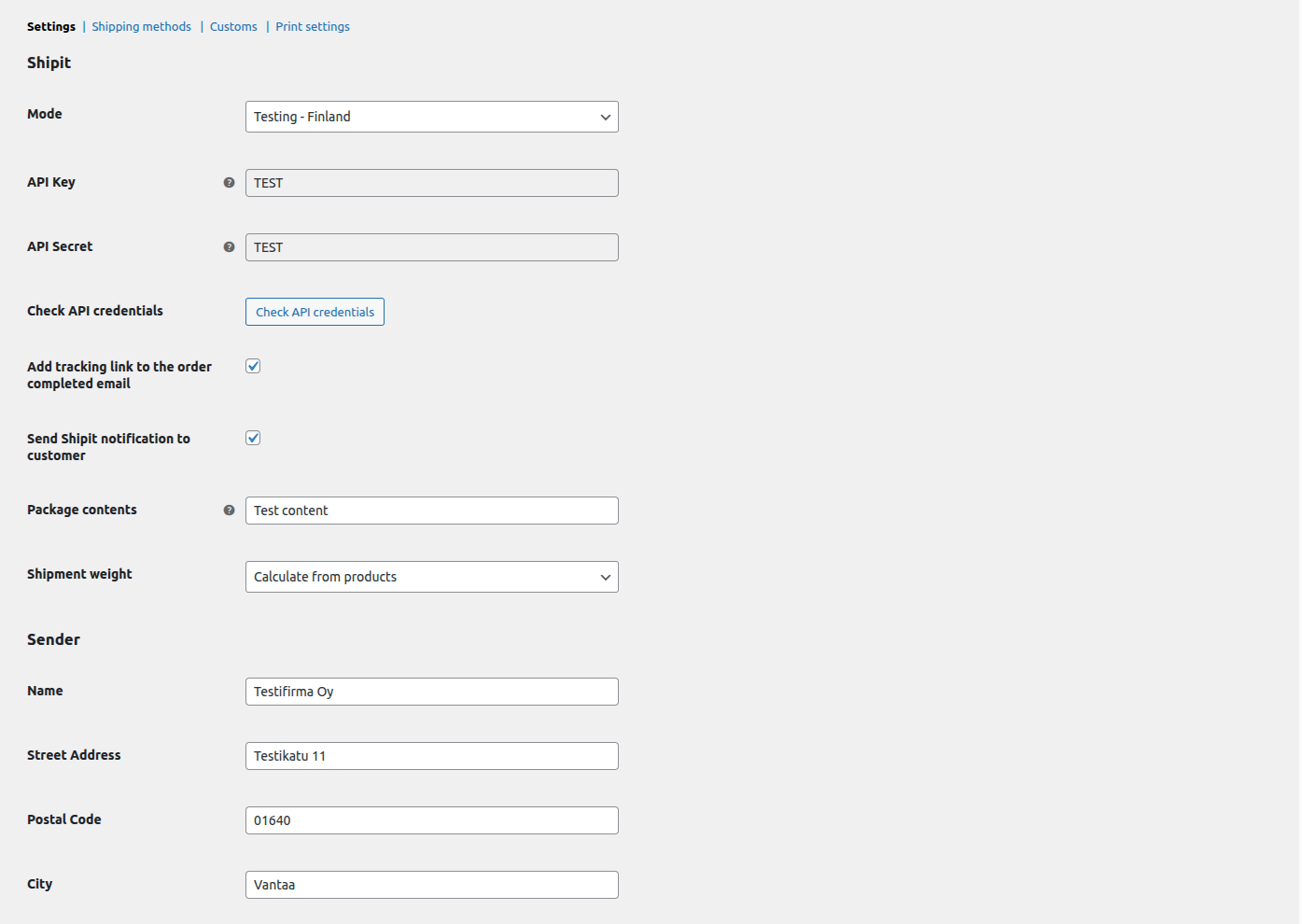Click the sender Name field
1302x924 pixels.
click(x=431, y=692)
